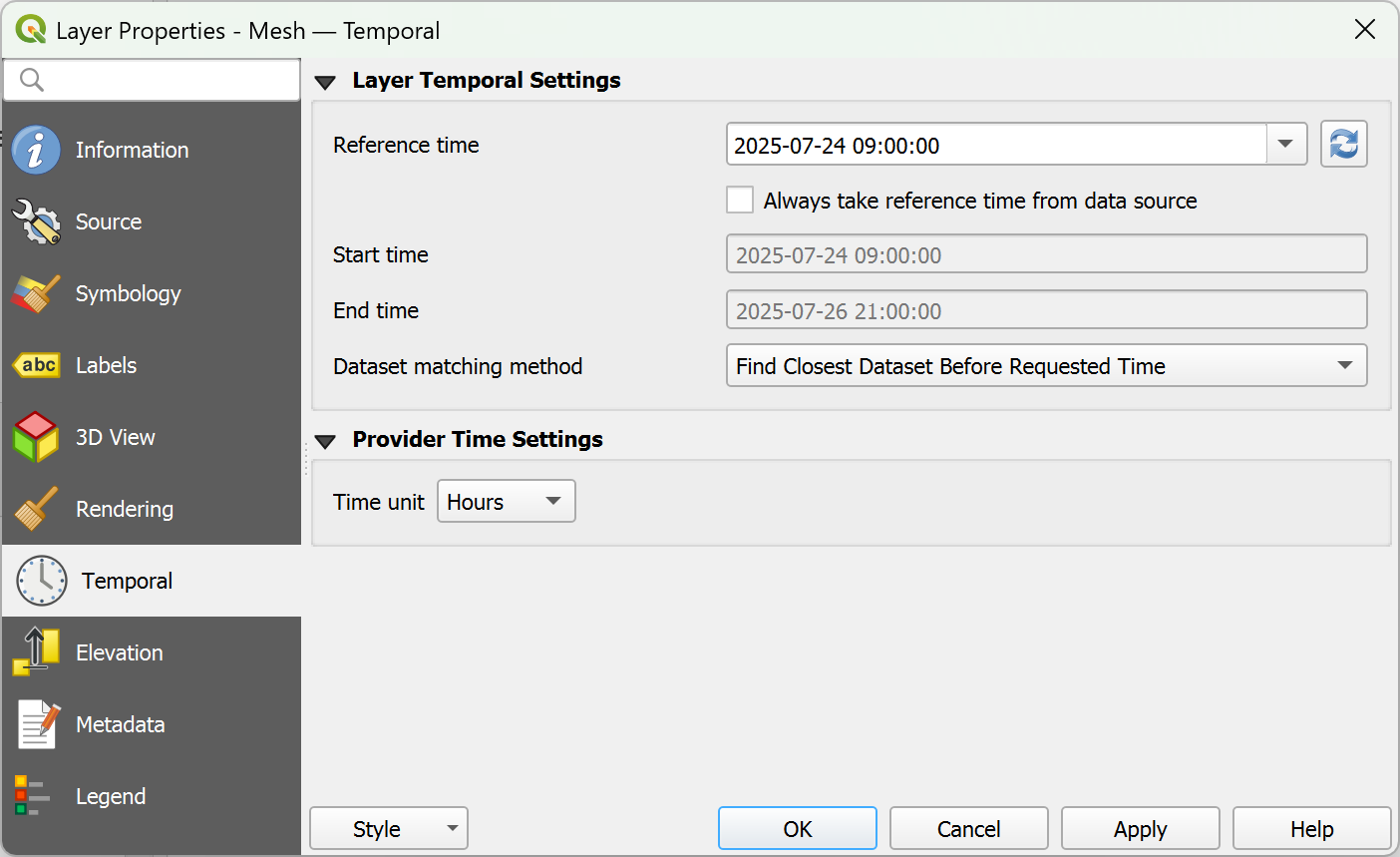Image resolution: width=1400 pixels, height=857 pixels.
Task: Open the 3D View cube icon
Action: click(37, 437)
